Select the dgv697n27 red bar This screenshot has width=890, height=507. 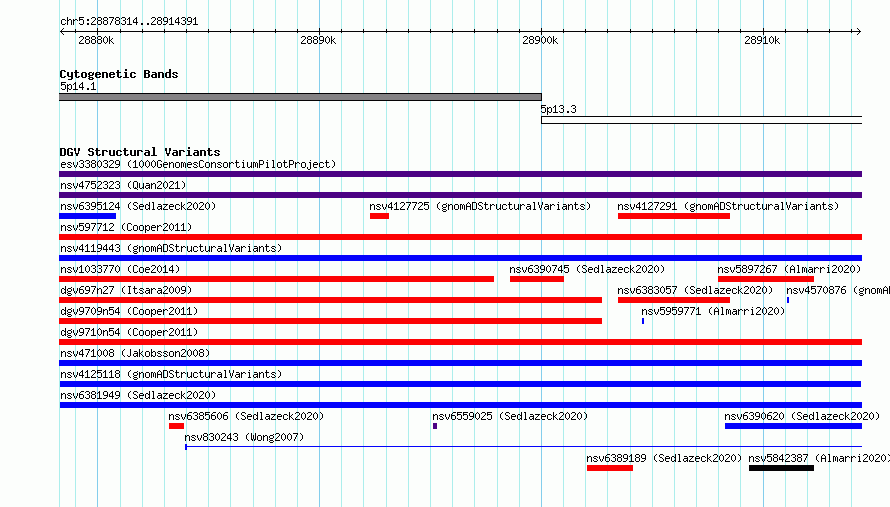click(330, 300)
